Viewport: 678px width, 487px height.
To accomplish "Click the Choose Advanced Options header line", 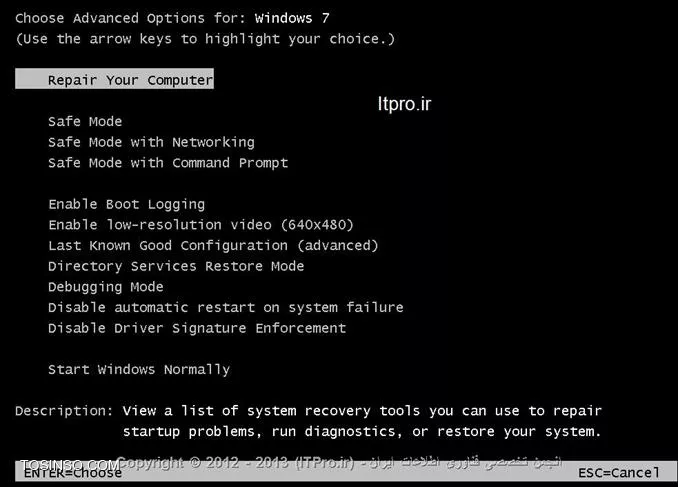I will pos(173,18).
